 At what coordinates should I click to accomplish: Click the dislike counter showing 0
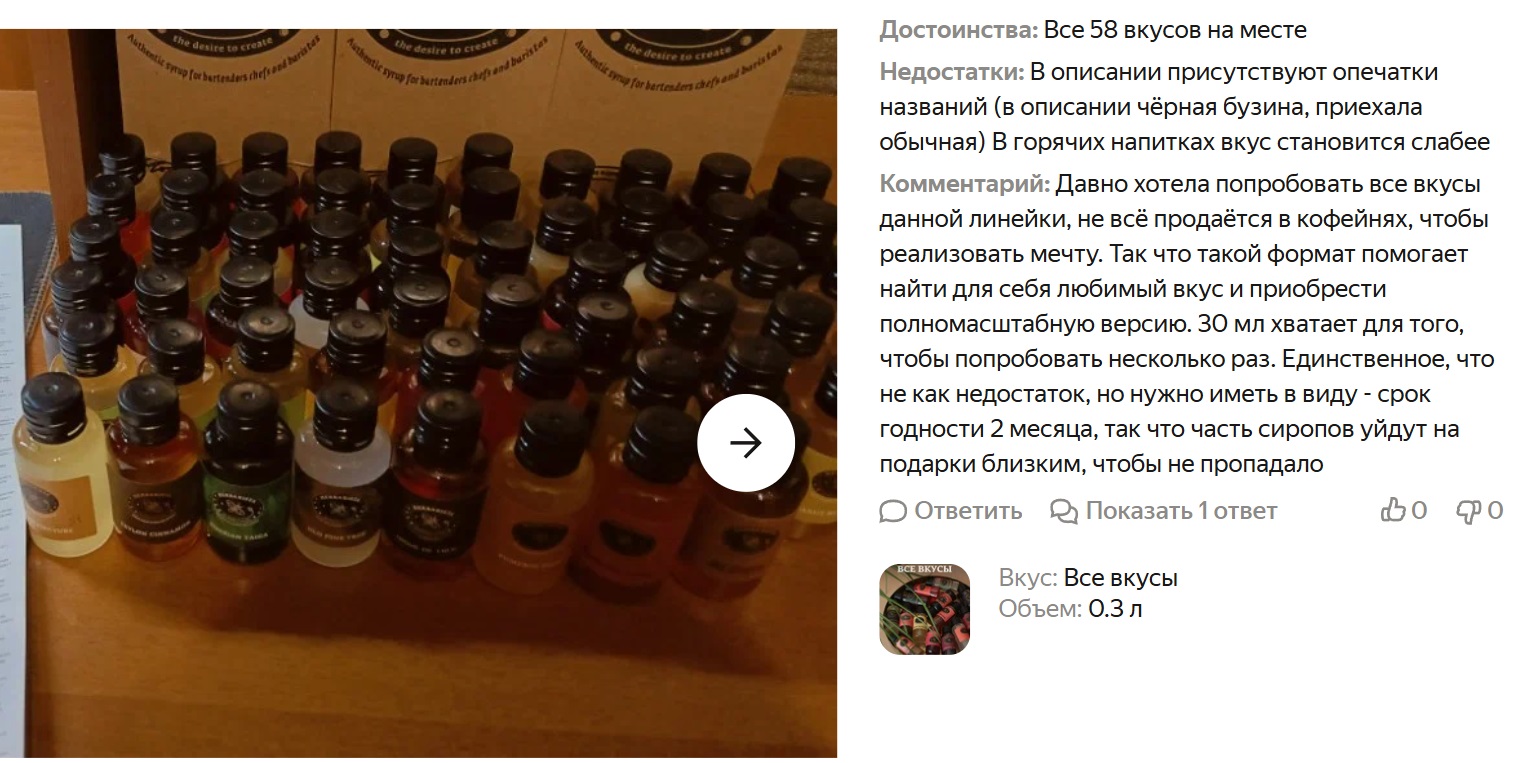[x=1495, y=511]
